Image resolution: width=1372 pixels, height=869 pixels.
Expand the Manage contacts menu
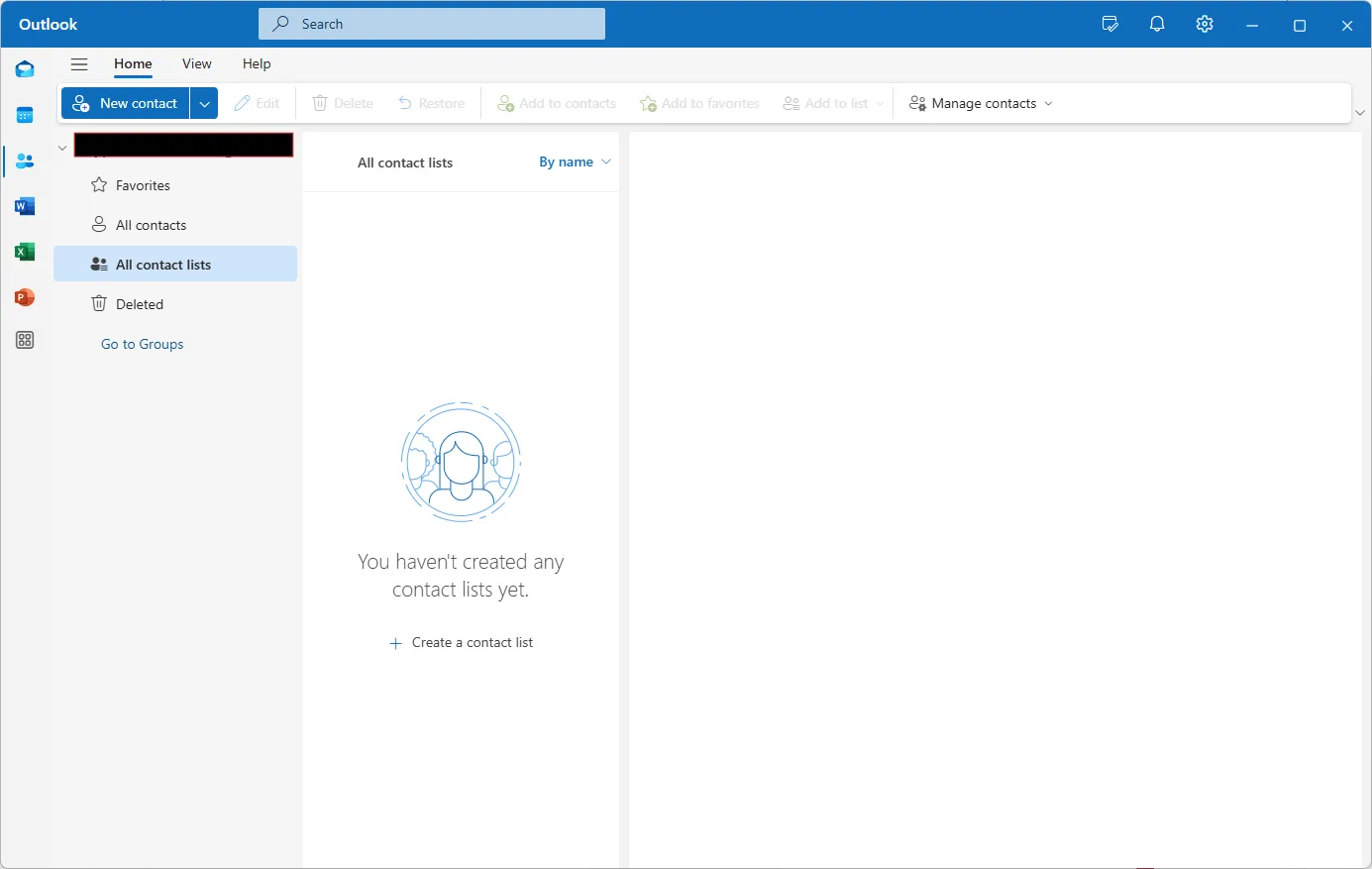pyautogui.click(x=981, y=103)
